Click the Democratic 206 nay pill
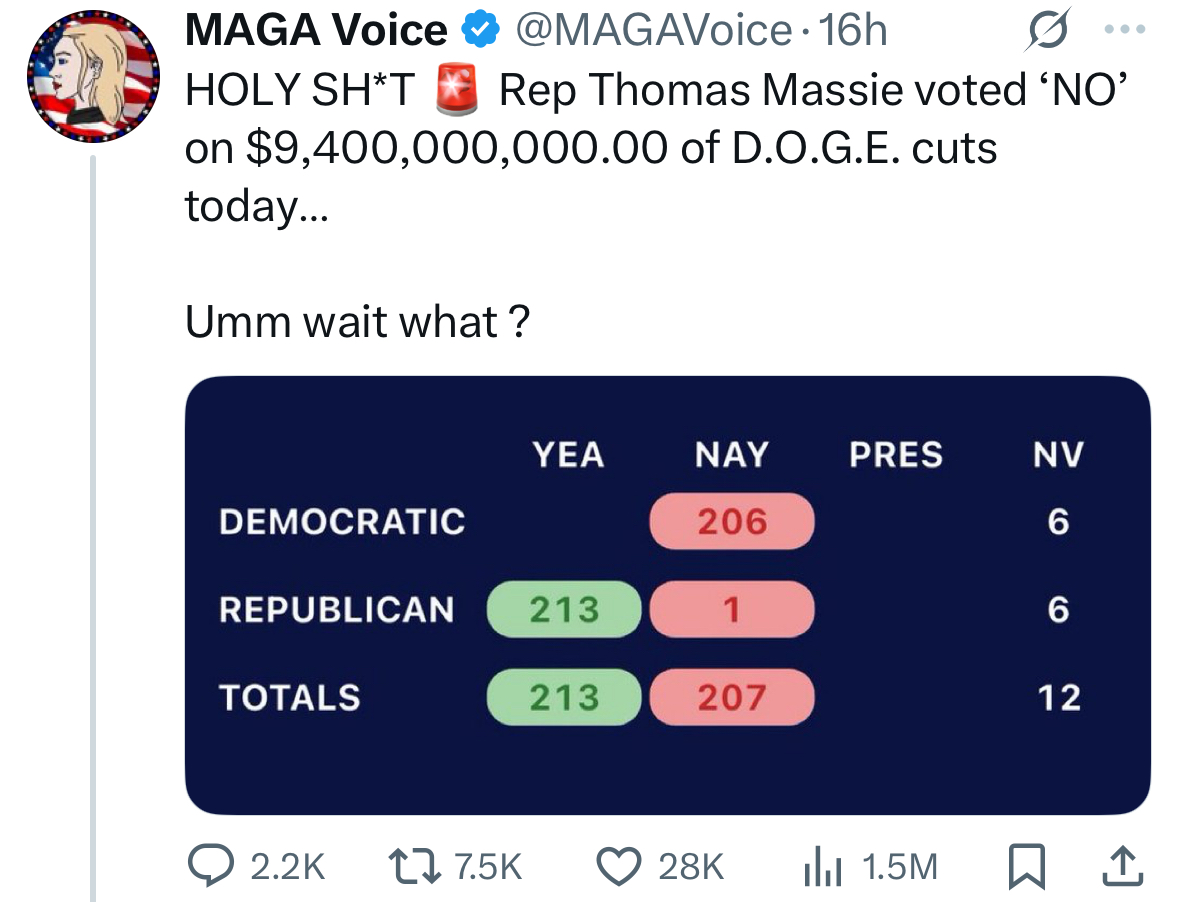The image size is (1179, 902). [x=732, y=521]
